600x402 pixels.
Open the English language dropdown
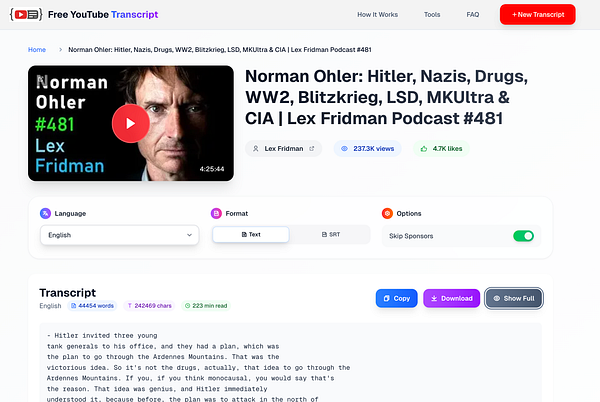click(x=119, y=235)
